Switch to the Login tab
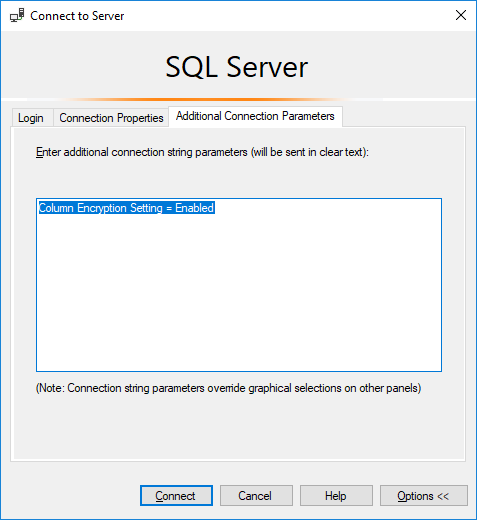The width and height of the screenshot is (477, 520). (31, 118)
